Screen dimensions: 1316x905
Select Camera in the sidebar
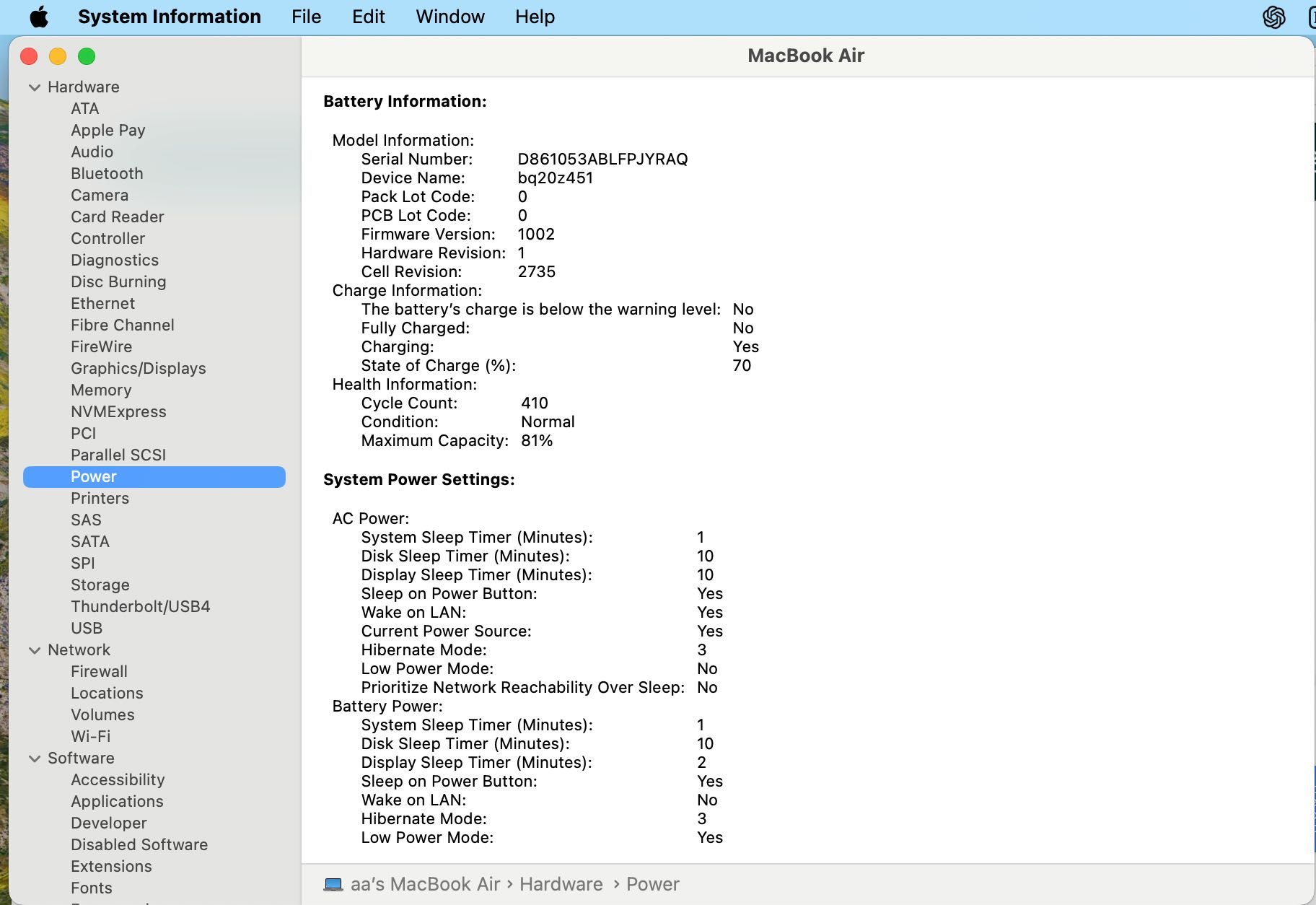tap(100, 195)
